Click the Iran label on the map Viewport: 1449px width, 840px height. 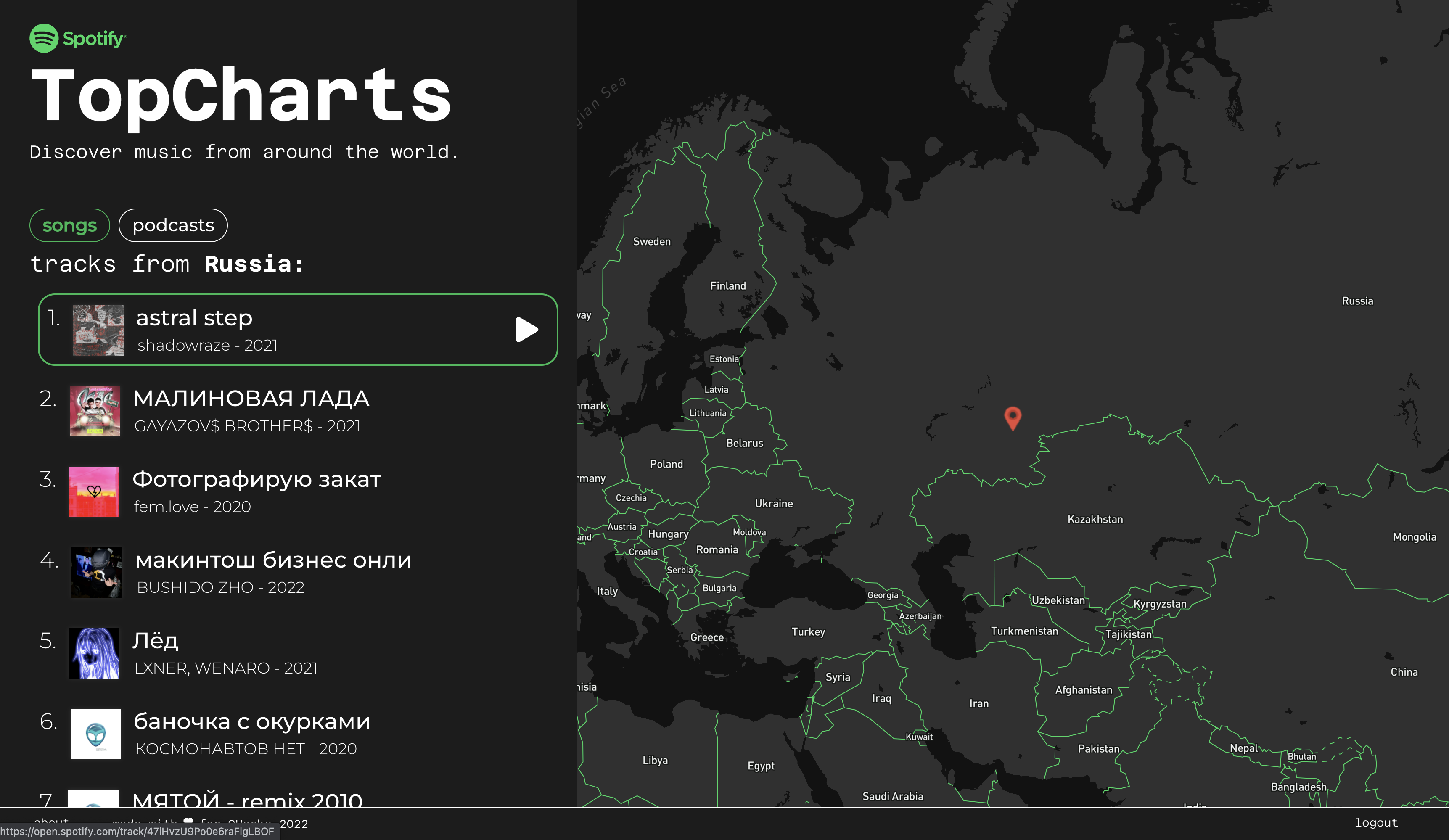coord(978,703)
